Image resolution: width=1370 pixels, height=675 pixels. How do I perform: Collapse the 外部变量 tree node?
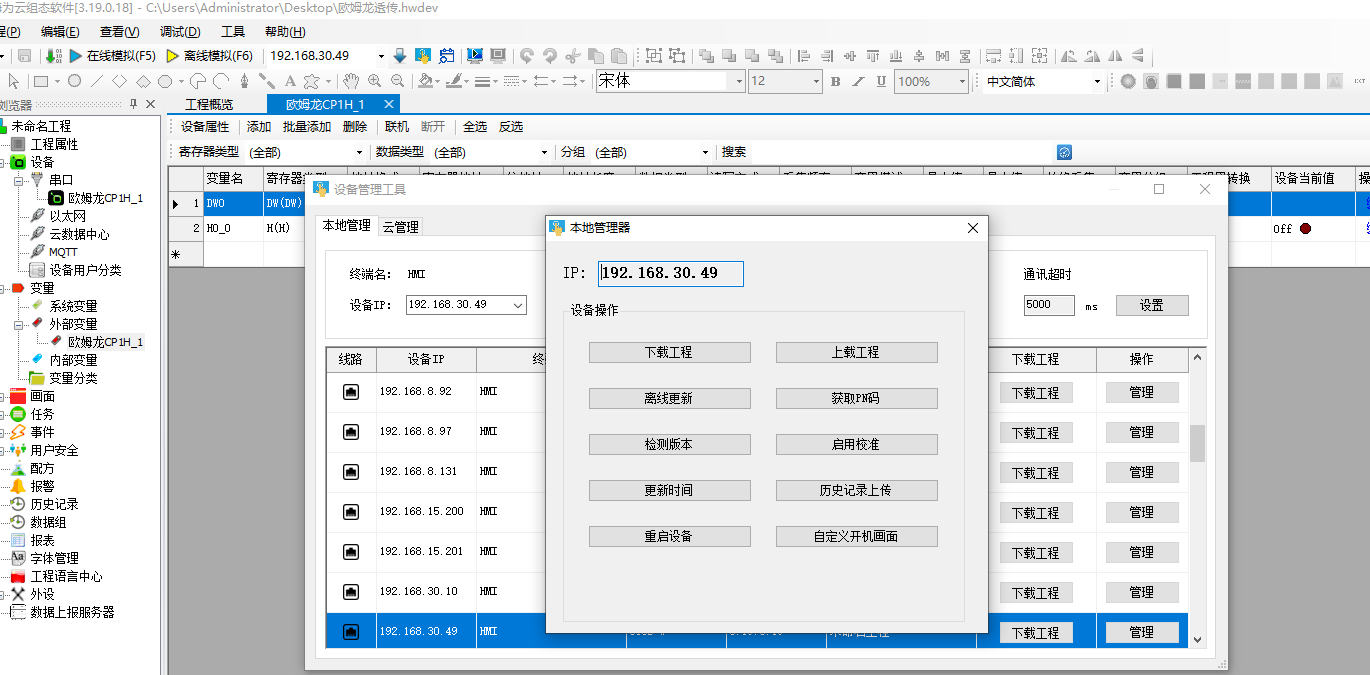pos(20,324)
